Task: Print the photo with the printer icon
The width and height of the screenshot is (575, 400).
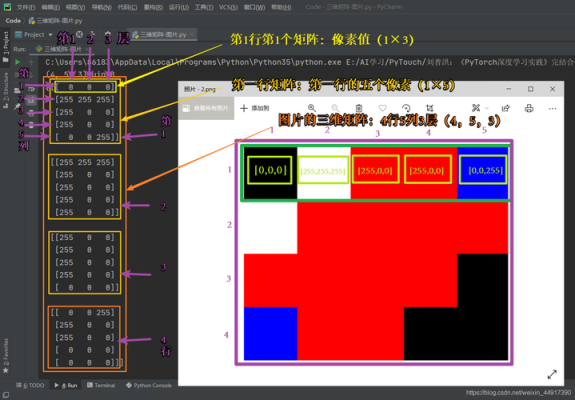Action: point(529,108)
